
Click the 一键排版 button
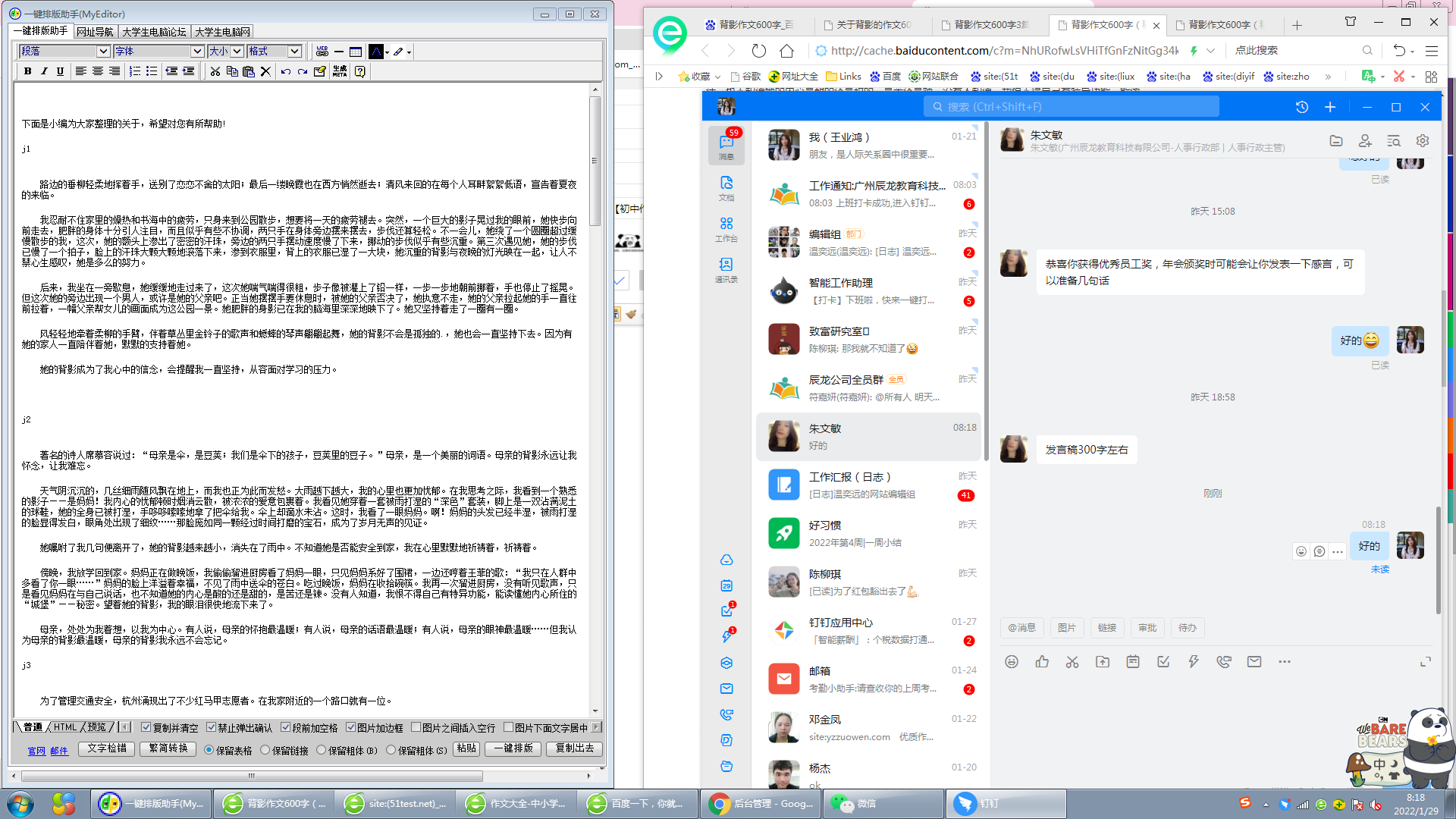tap(513, 748)
